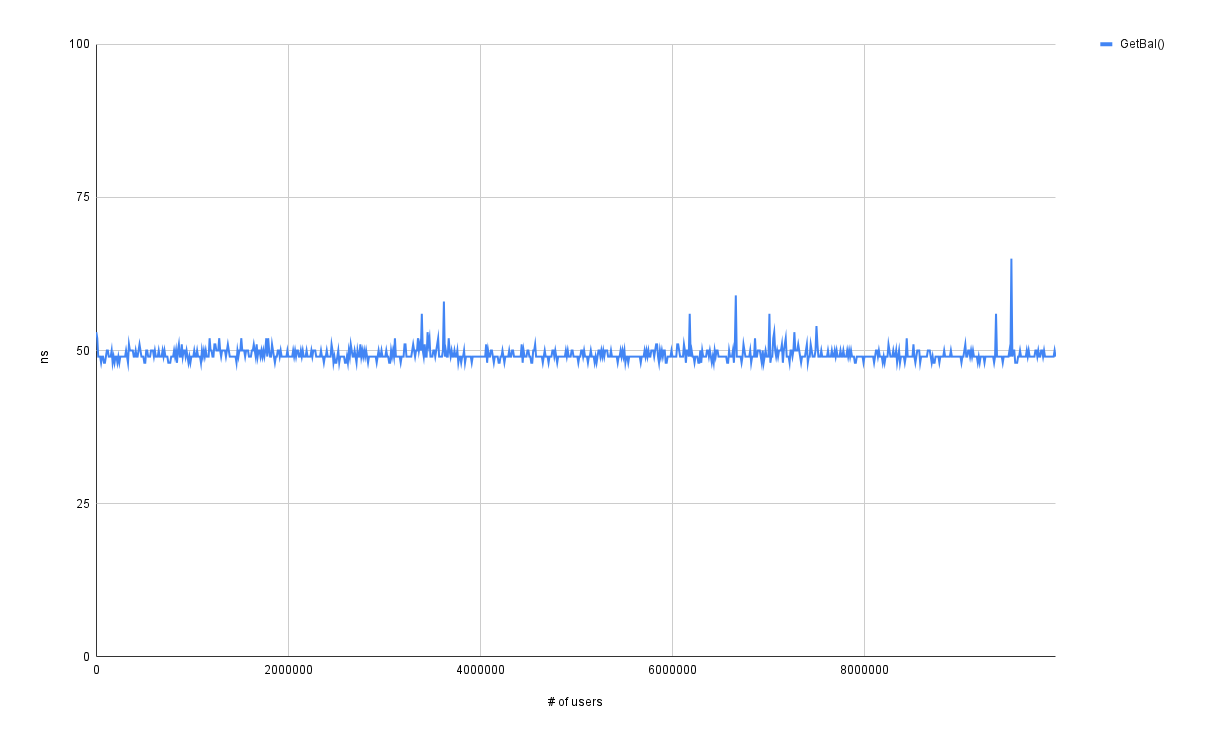Select the 100 tick label on the y-axis
The image size is (1206, 746).
[x=80, y=44]
